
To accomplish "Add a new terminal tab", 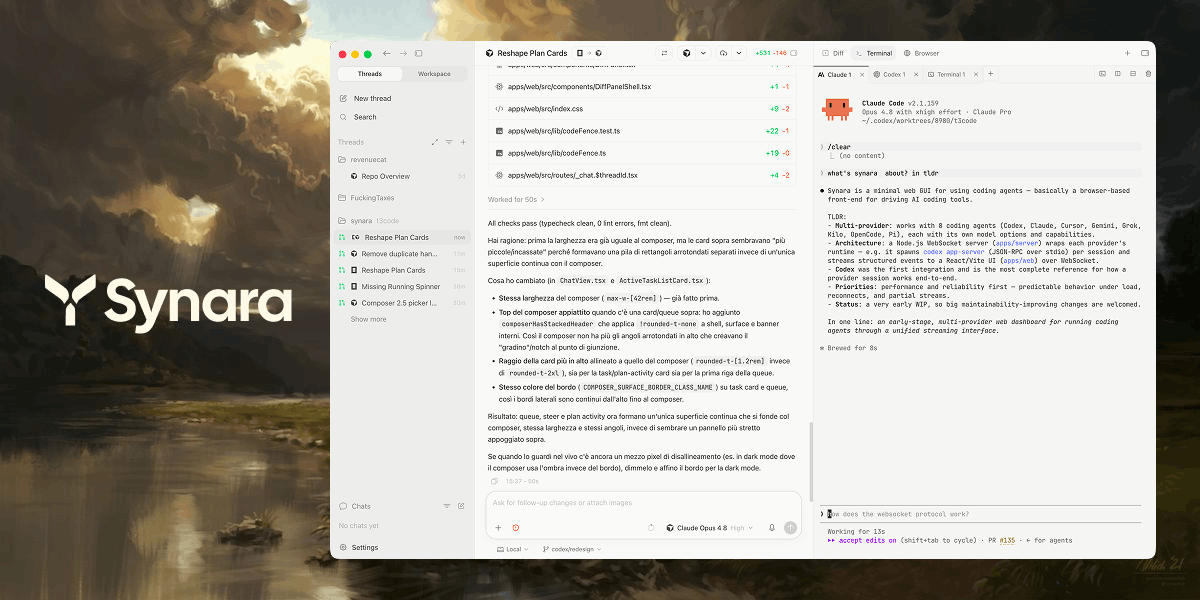I will (x=990, y=74).
